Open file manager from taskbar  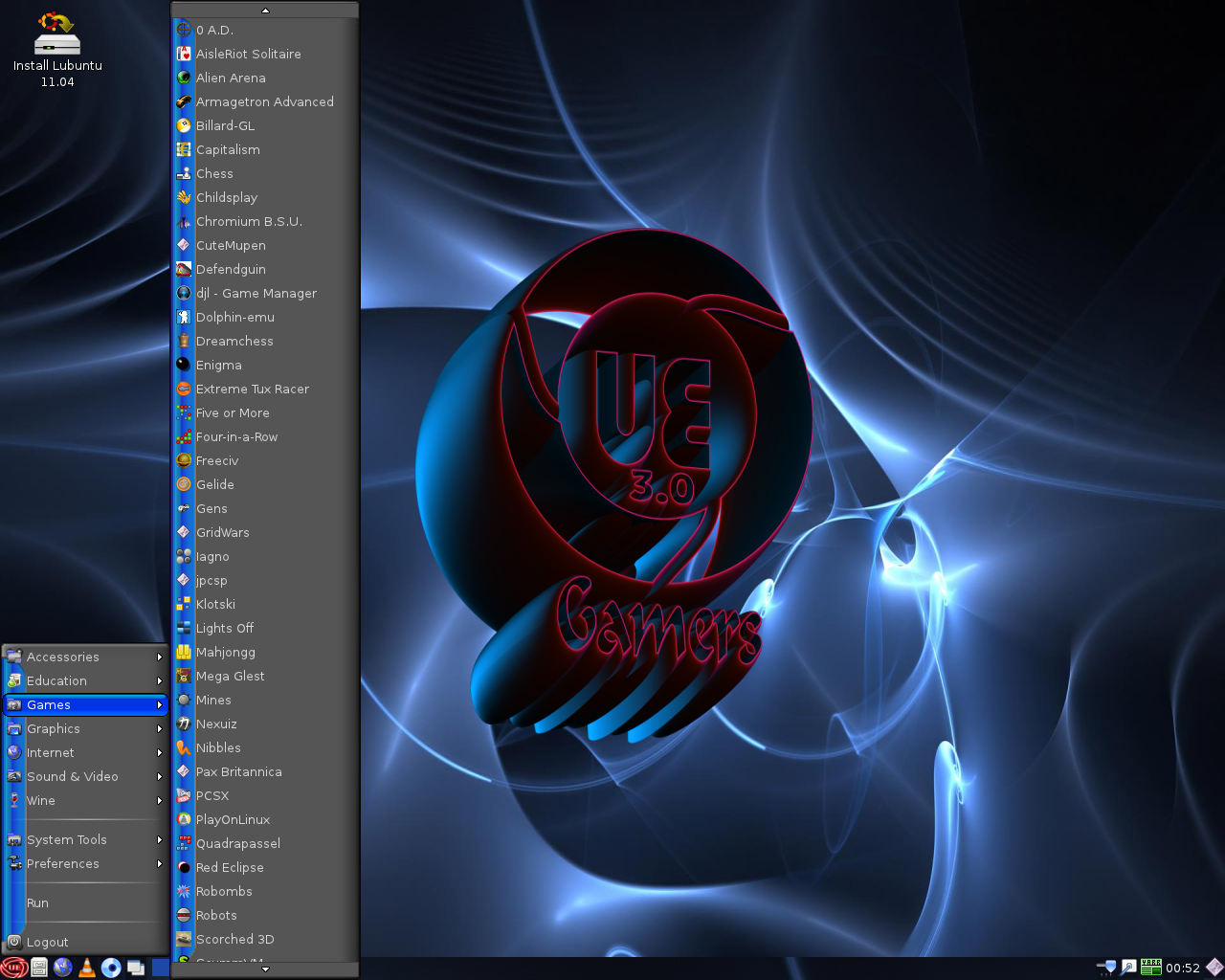[x=39, y=968]
